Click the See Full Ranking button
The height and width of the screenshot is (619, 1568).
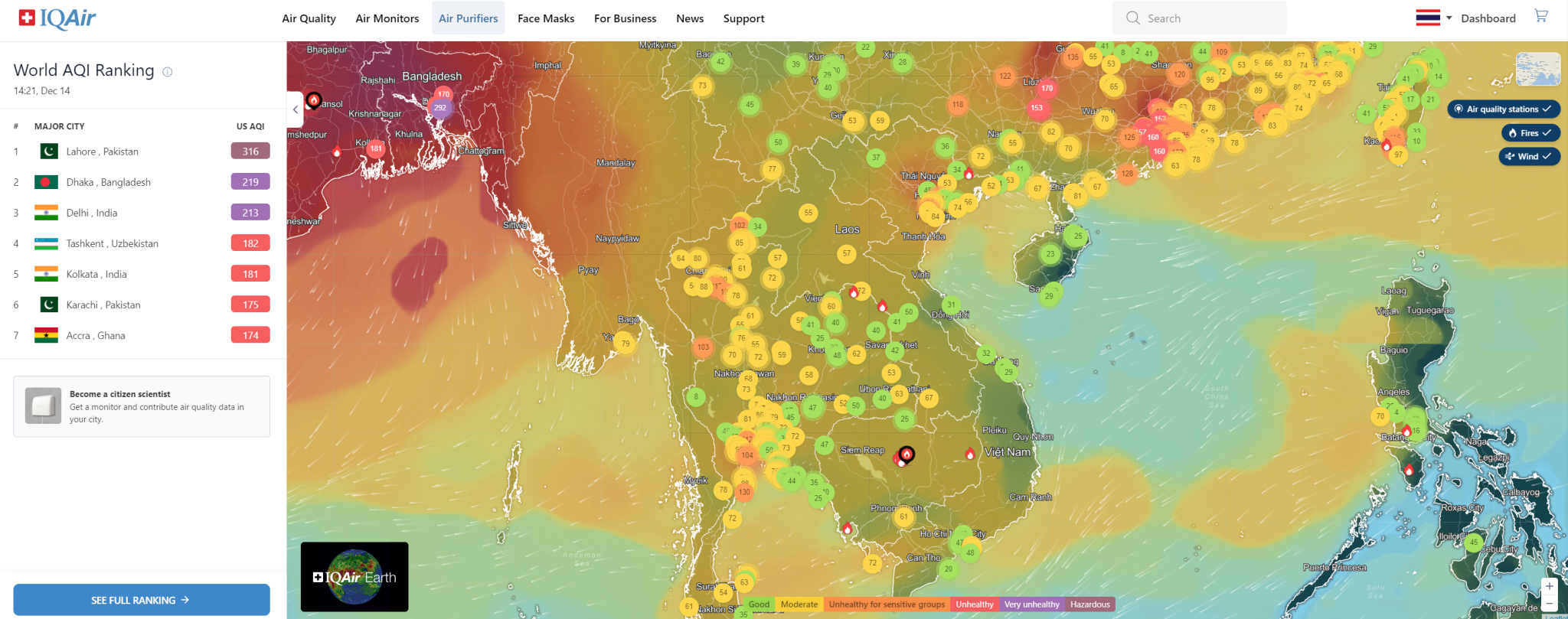click(142, 600)
